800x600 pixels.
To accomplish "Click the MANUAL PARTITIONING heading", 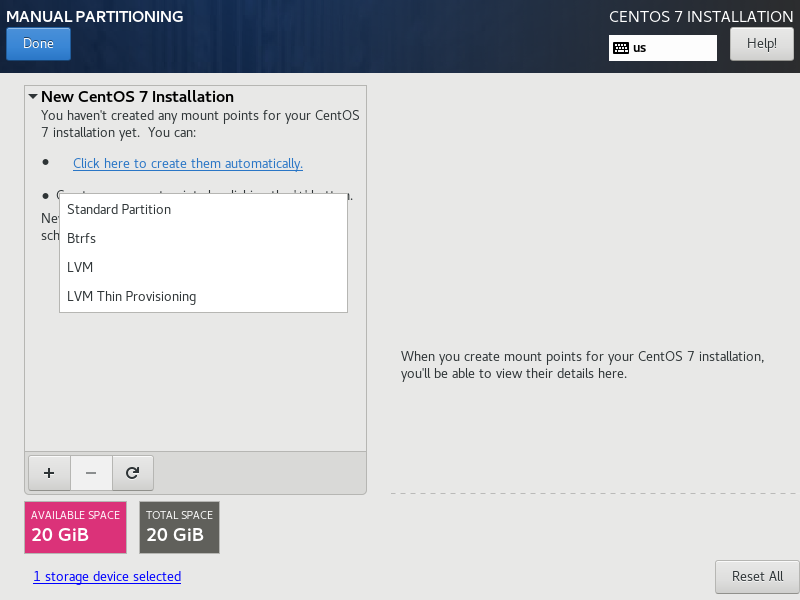I will [95, 16].
